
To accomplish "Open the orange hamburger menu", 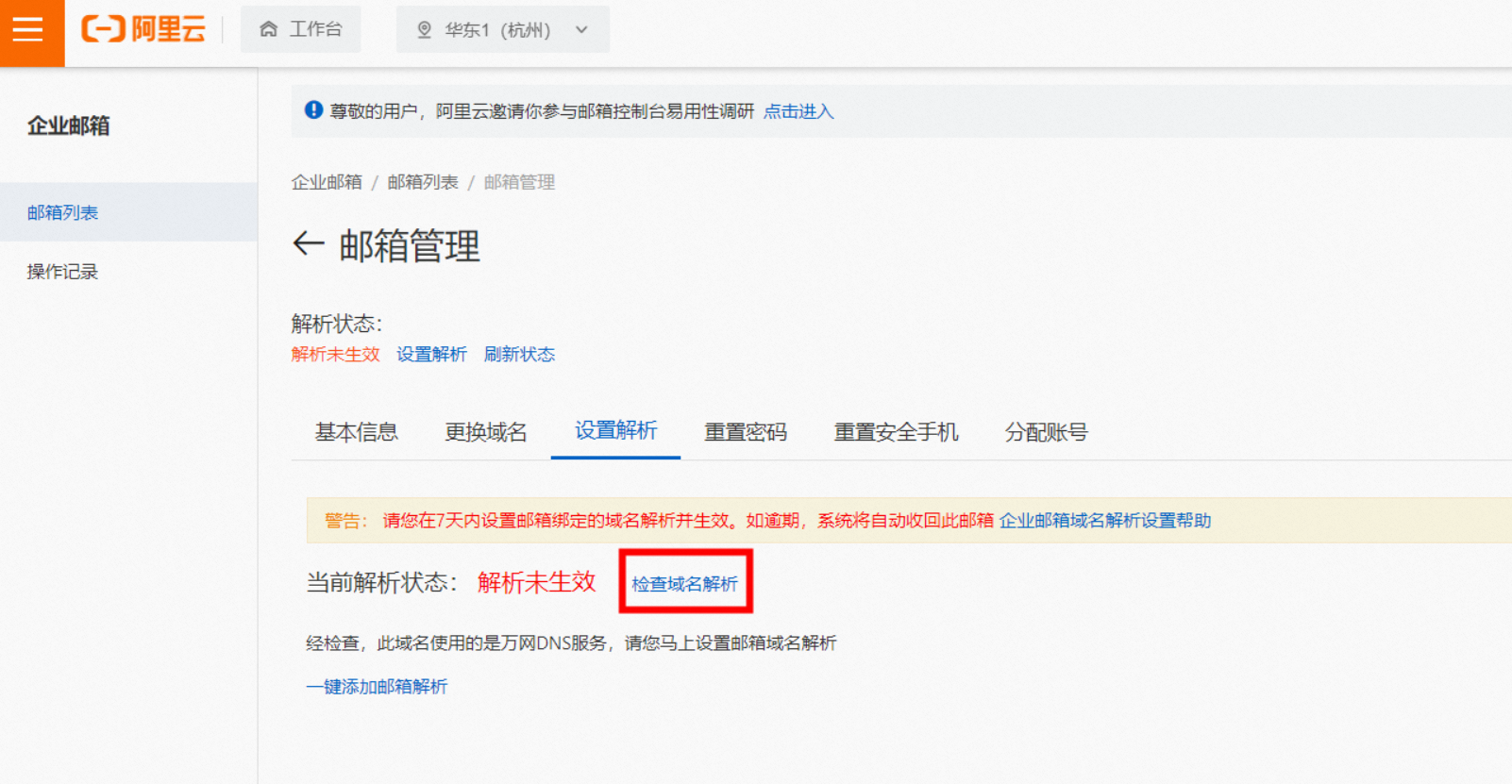I will point(28,30).
